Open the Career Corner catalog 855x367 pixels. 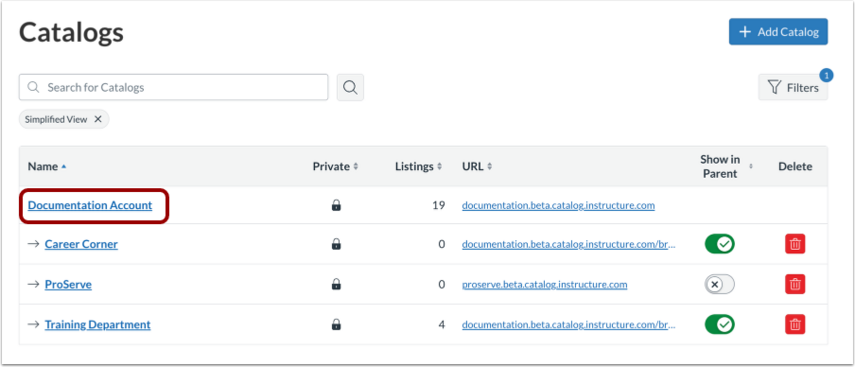click(x=81, y=244)
